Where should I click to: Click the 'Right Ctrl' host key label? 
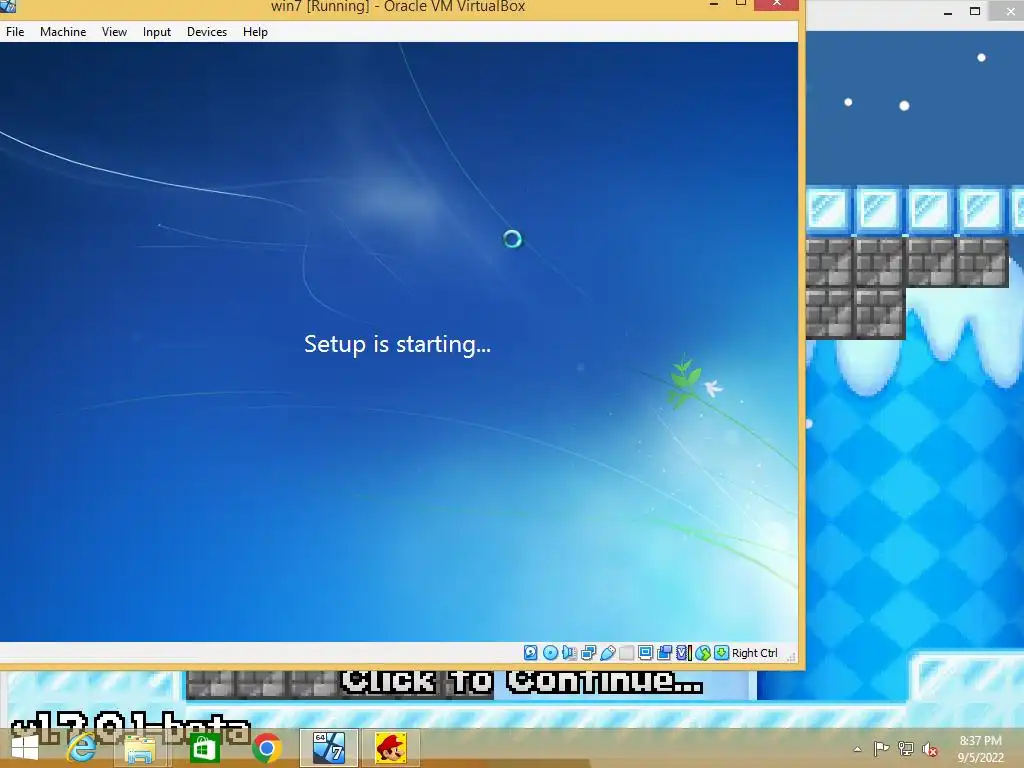click(754, 653)
